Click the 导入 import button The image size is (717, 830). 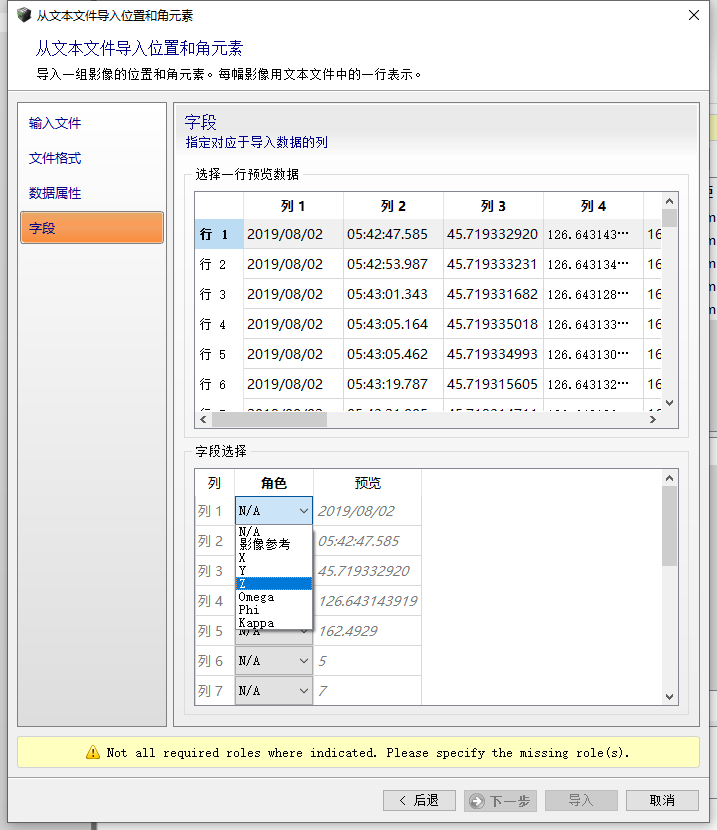[x=581, y=800]
